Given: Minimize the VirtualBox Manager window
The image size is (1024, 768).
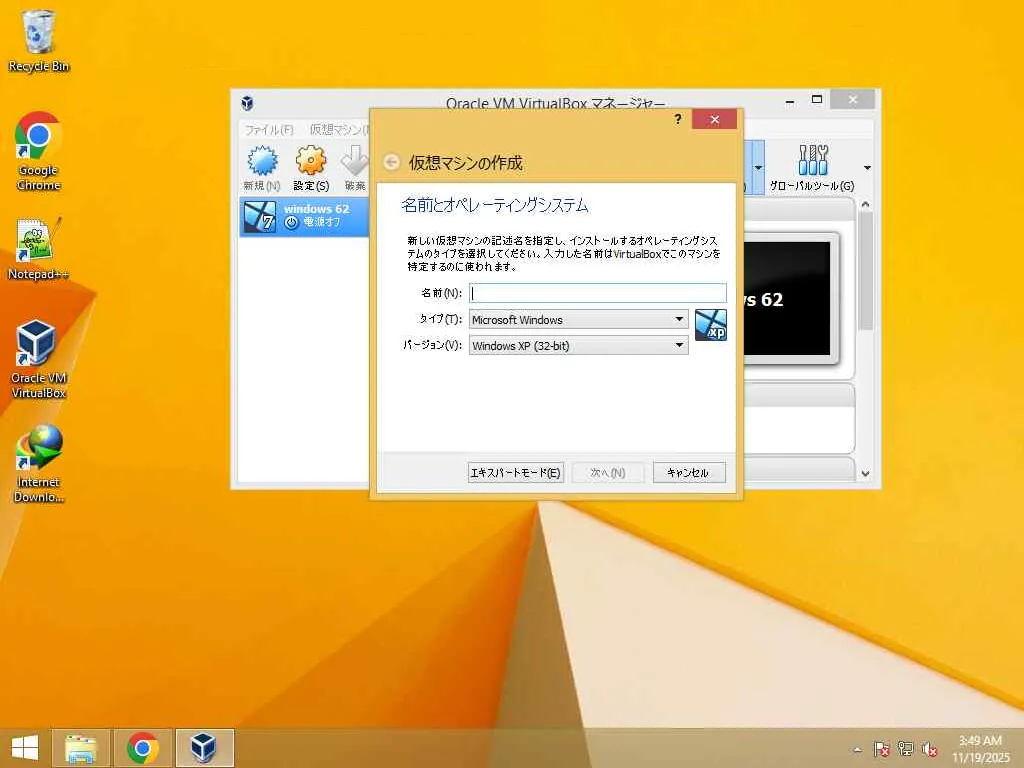Looking at the screenshot, I should click(x=790, y=101).
